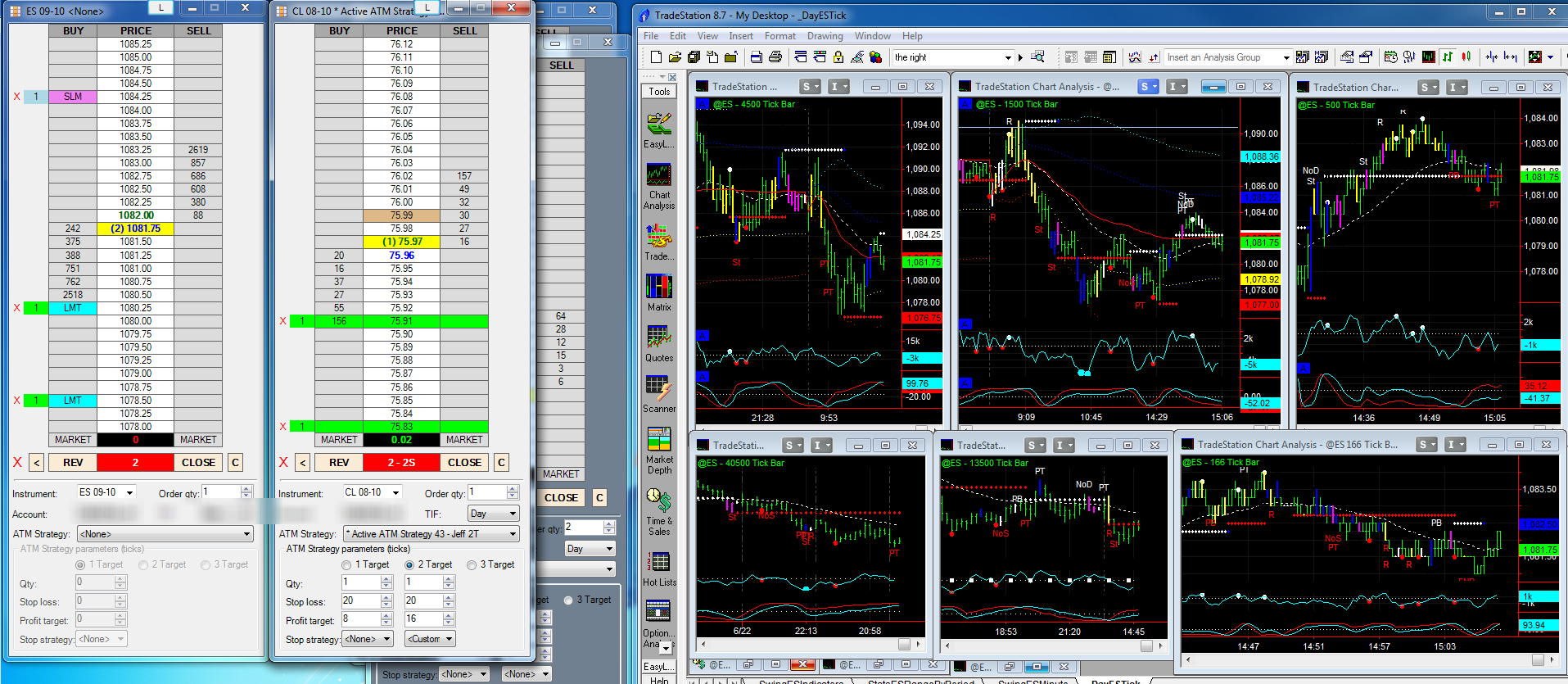Viewport: 1568px width, 684px height.
Task: Click REV button in CL window
Action: (x=339, y=462)
